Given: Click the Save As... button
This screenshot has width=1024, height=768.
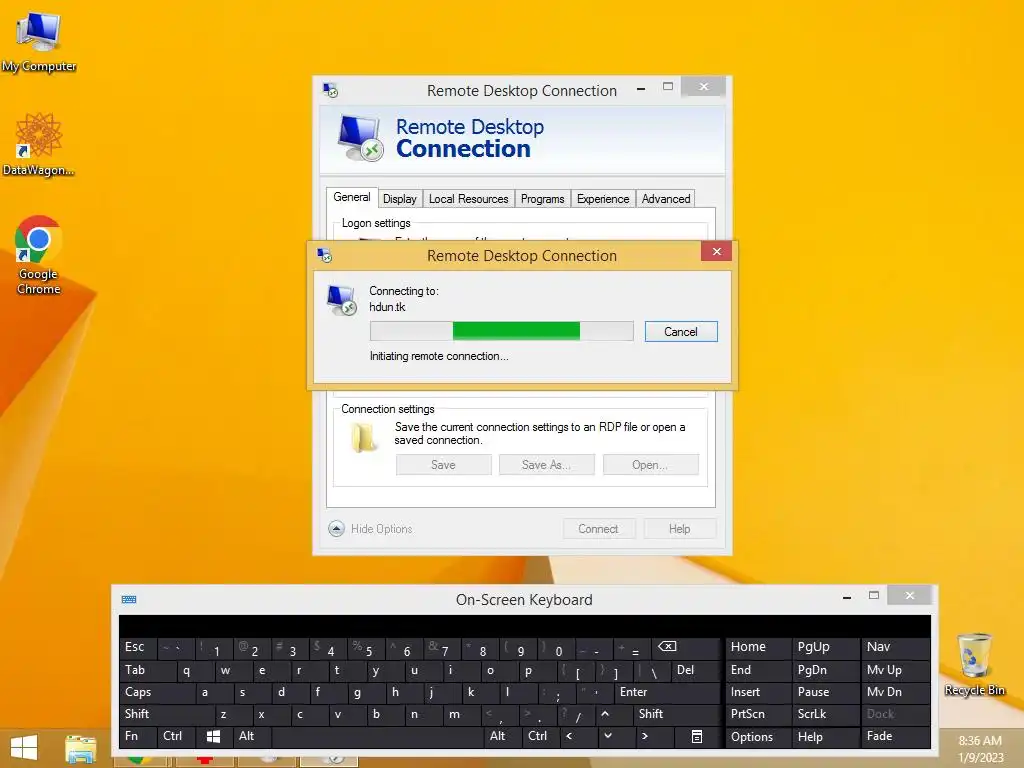Looking at the screenshot, I should tap(546, 465).
